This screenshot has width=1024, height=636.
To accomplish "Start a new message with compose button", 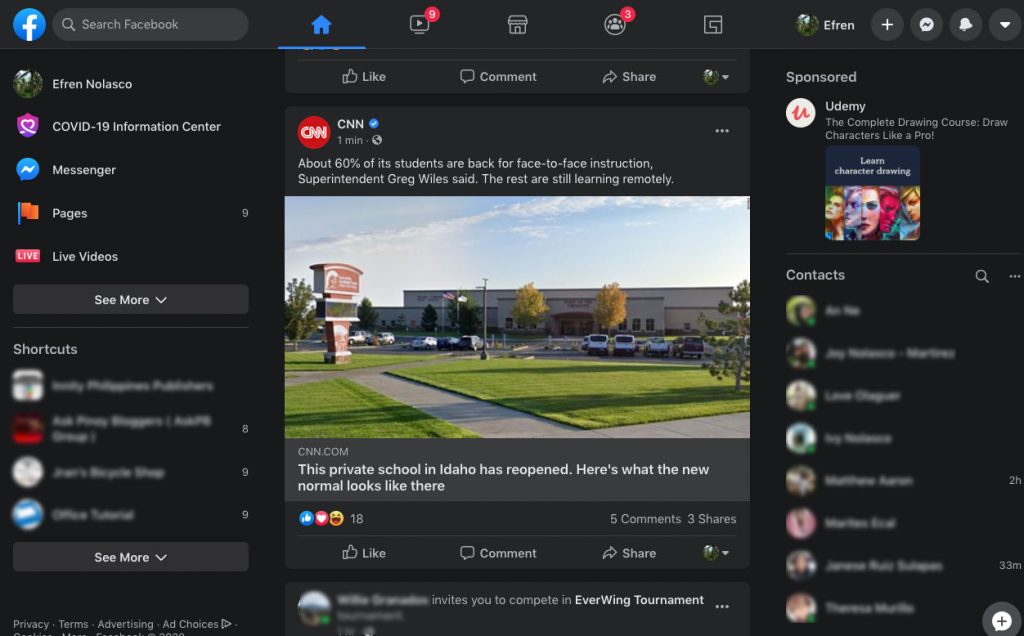I will (1001, 620).
